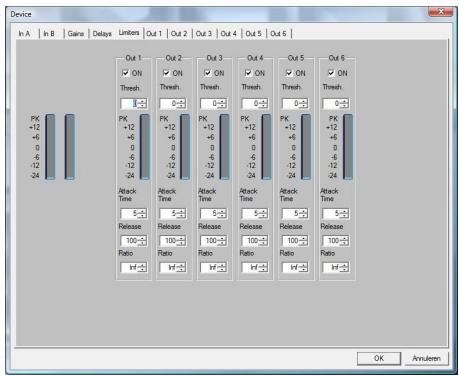This screenshot has height=376, width=459.
Task: Select the Limiters tab
Action: tap(129, 33)
